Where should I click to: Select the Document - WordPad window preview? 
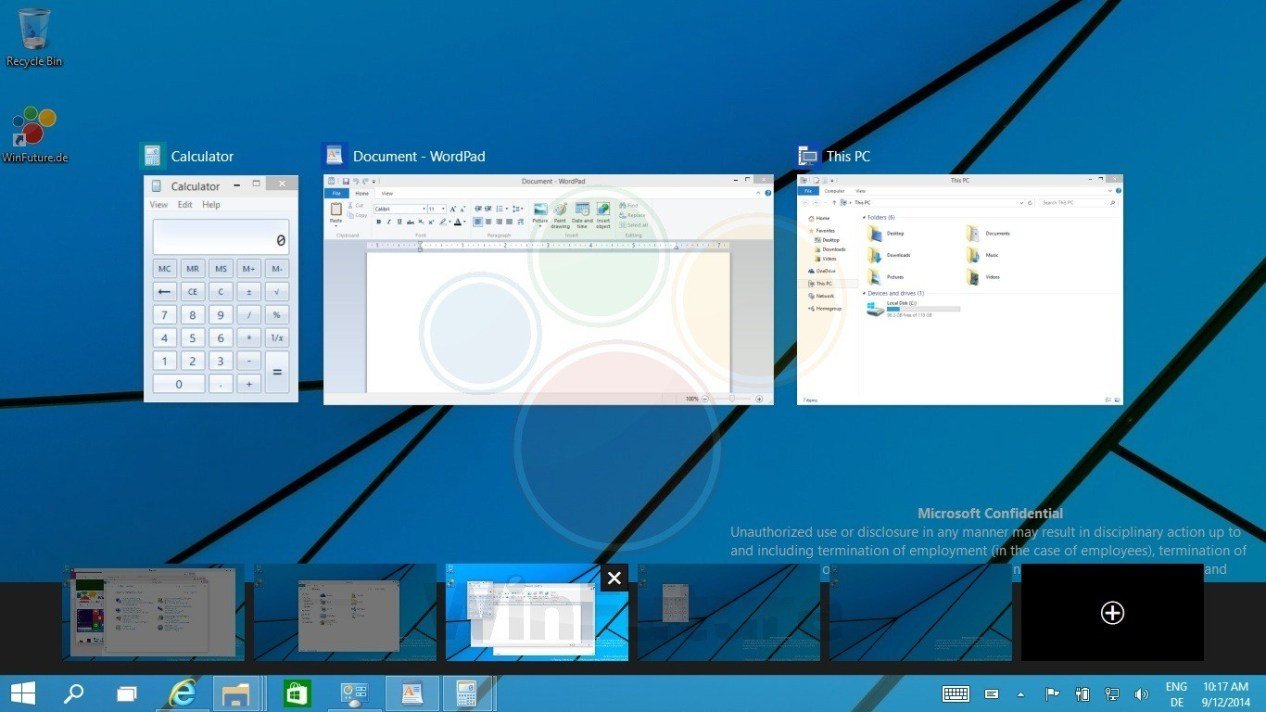(x=548, y=290)
